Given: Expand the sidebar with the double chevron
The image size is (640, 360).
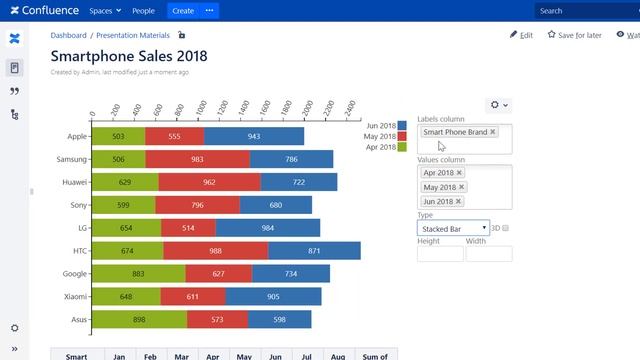Looking at the screenshot, I should click(x=15, y=349).
